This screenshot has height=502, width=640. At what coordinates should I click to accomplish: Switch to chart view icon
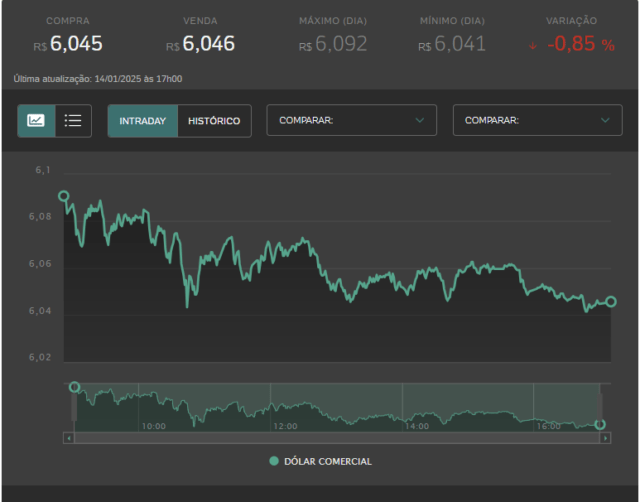coord(36,121)
